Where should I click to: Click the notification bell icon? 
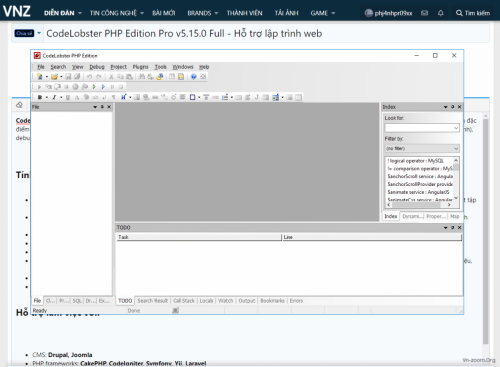point(441,13)
